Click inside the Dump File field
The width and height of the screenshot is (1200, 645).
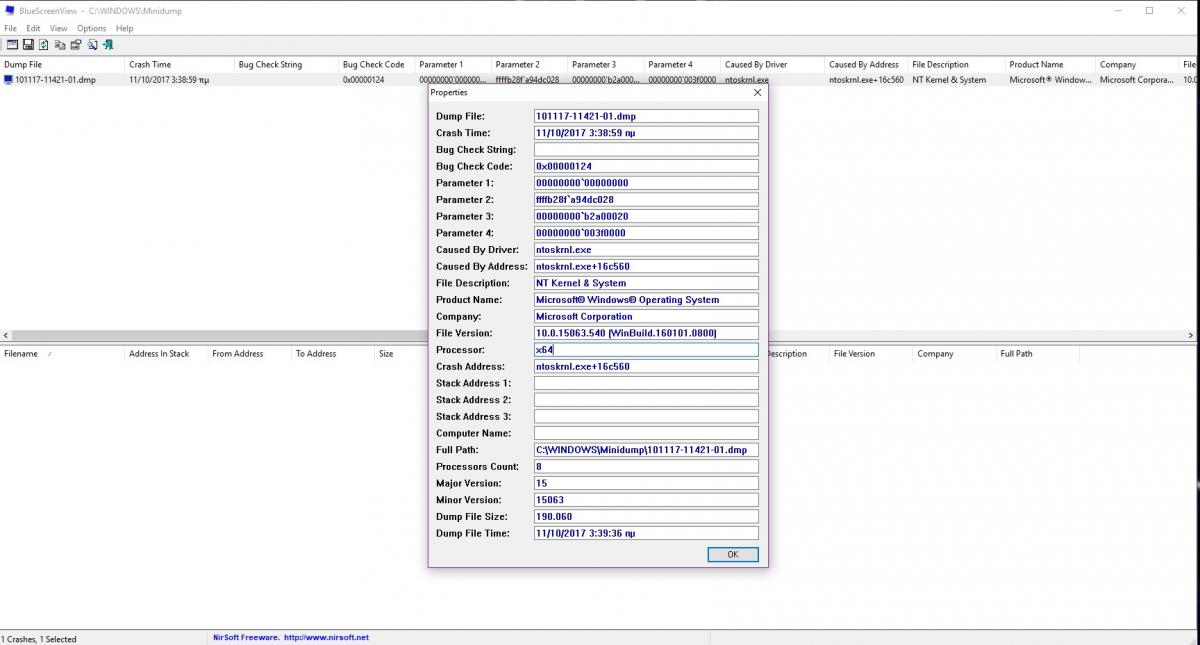point(646,116)
